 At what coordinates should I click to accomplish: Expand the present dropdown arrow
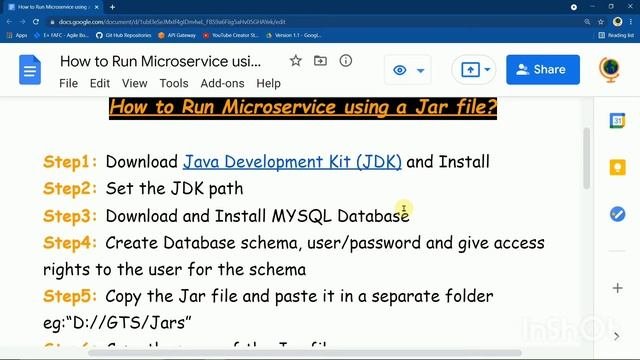click(x=487, y=69)
